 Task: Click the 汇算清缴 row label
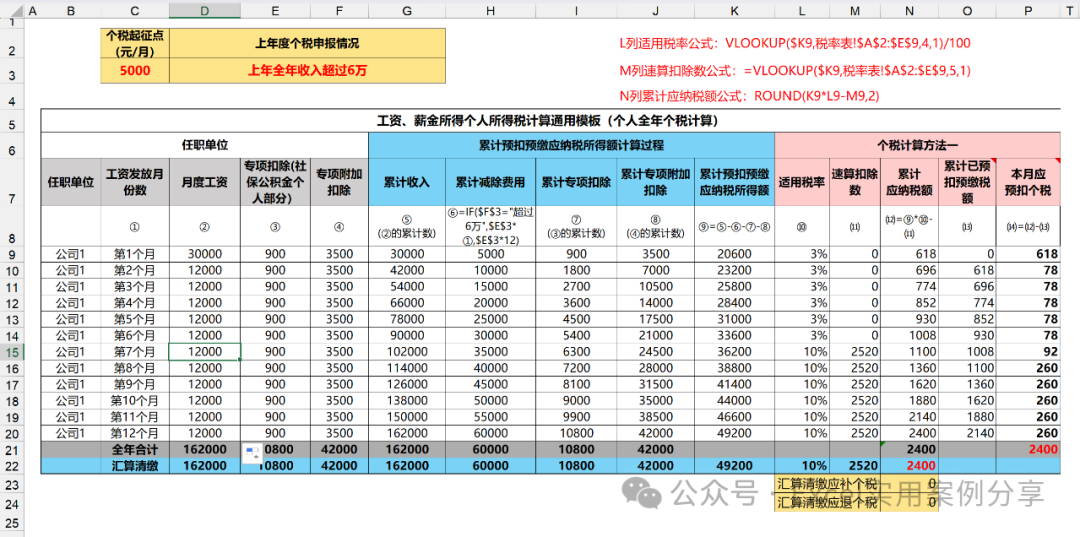[134, 465]
